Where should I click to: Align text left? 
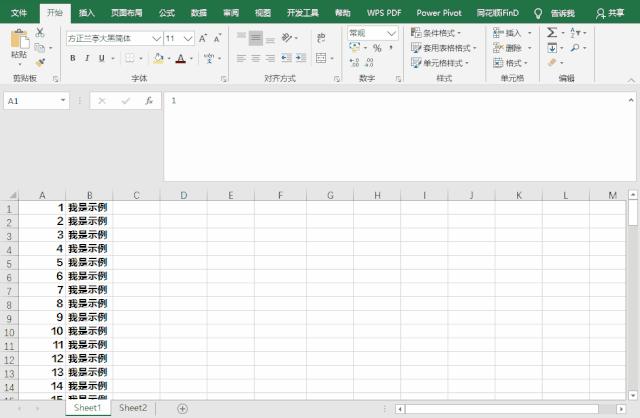click(x=241, y=58)
